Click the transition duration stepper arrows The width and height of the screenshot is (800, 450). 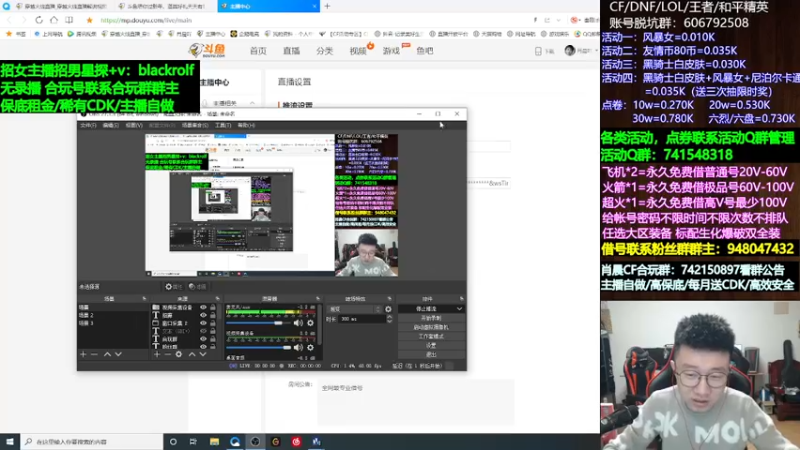coord(389,319)
